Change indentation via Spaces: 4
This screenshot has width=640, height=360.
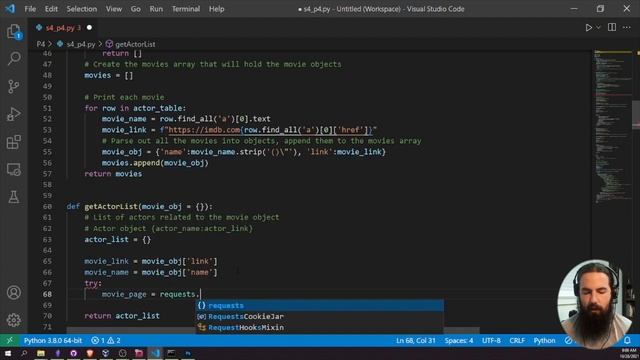point(459,340)
